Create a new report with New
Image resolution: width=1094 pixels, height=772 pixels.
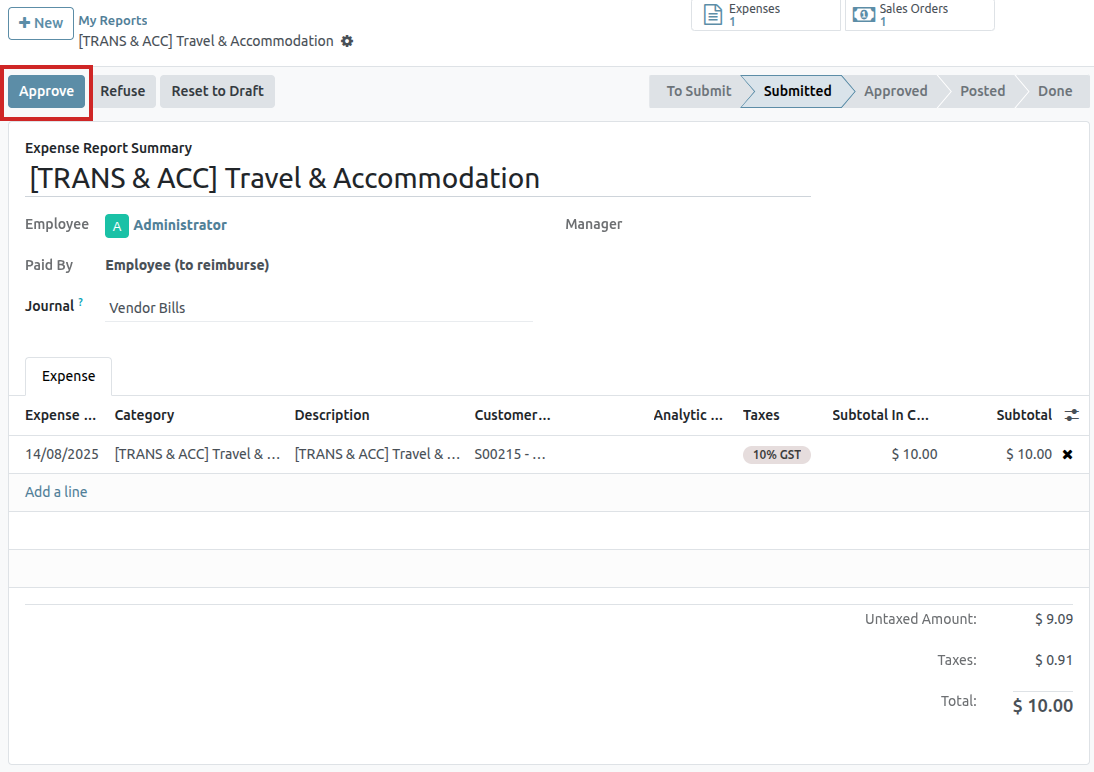[x=40, y=23]
